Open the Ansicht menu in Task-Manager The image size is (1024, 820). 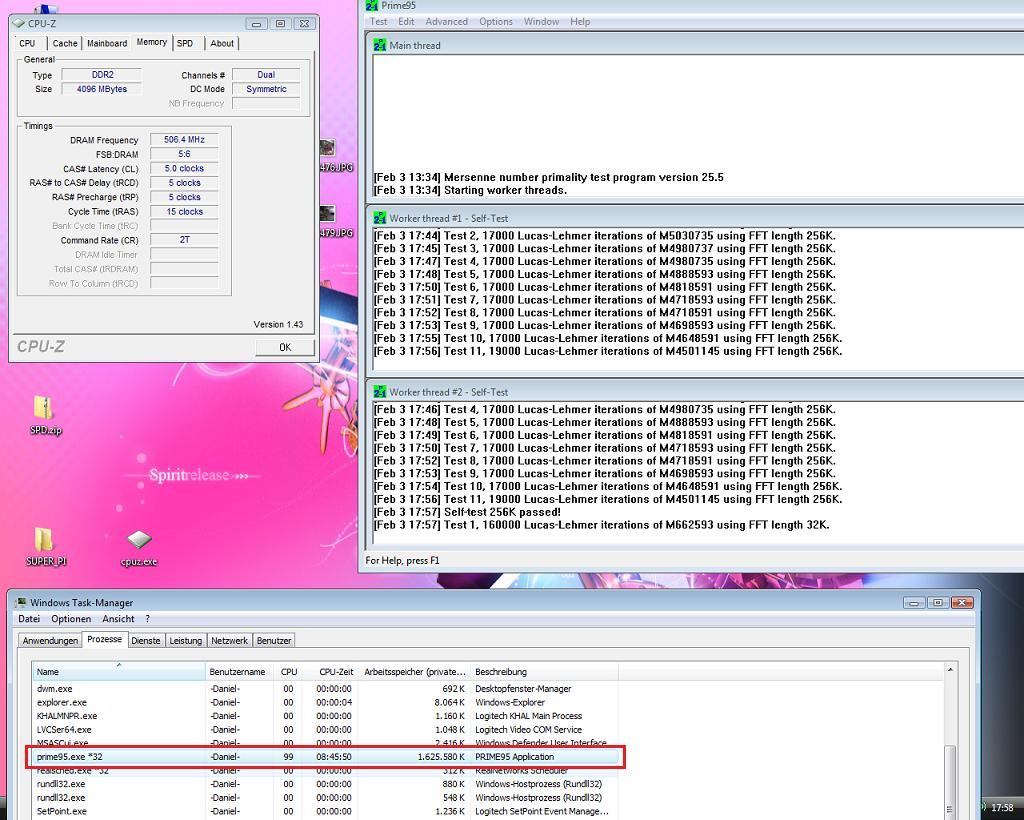[x=118, y=618]
